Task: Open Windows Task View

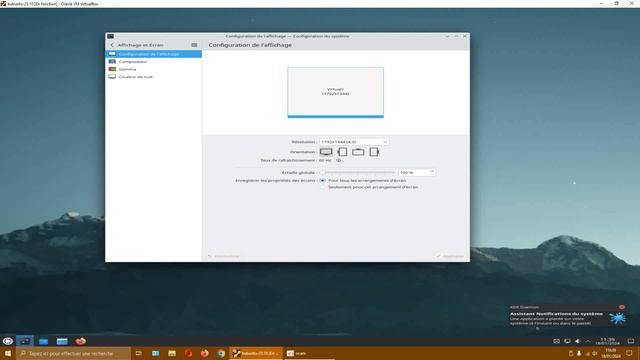Action: pyautogui.click(x=139, y=353)
